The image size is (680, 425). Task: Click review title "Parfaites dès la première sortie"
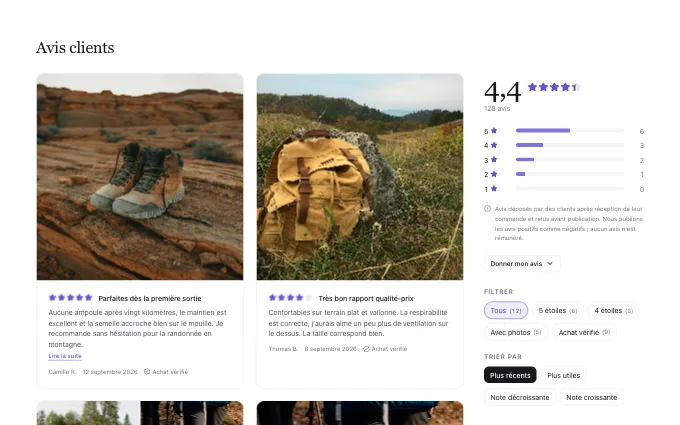[x=150, y=298]
